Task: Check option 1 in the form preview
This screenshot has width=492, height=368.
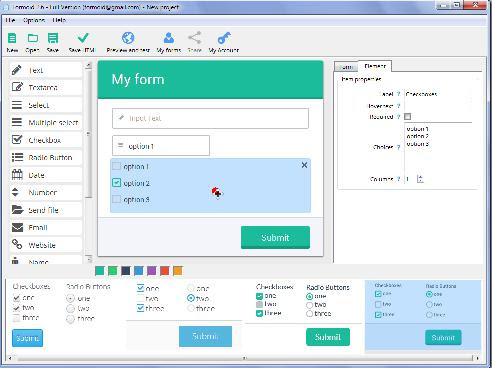Action: pos(116,166)
